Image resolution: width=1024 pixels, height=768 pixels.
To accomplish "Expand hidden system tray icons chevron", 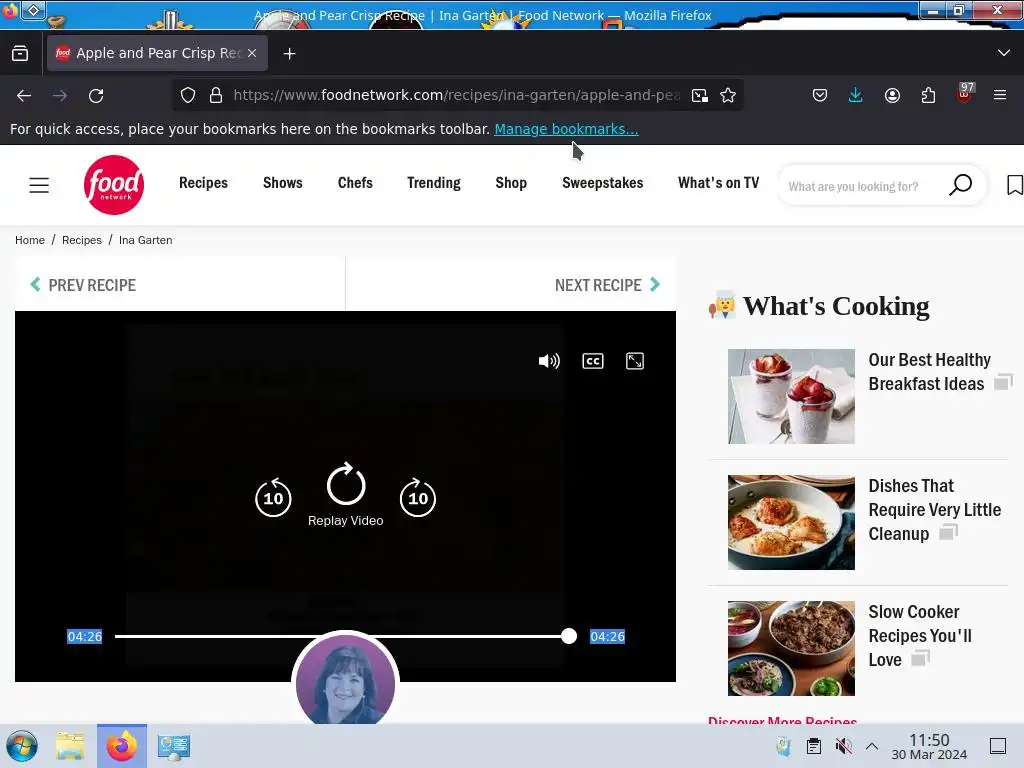I will click(872, 746).
